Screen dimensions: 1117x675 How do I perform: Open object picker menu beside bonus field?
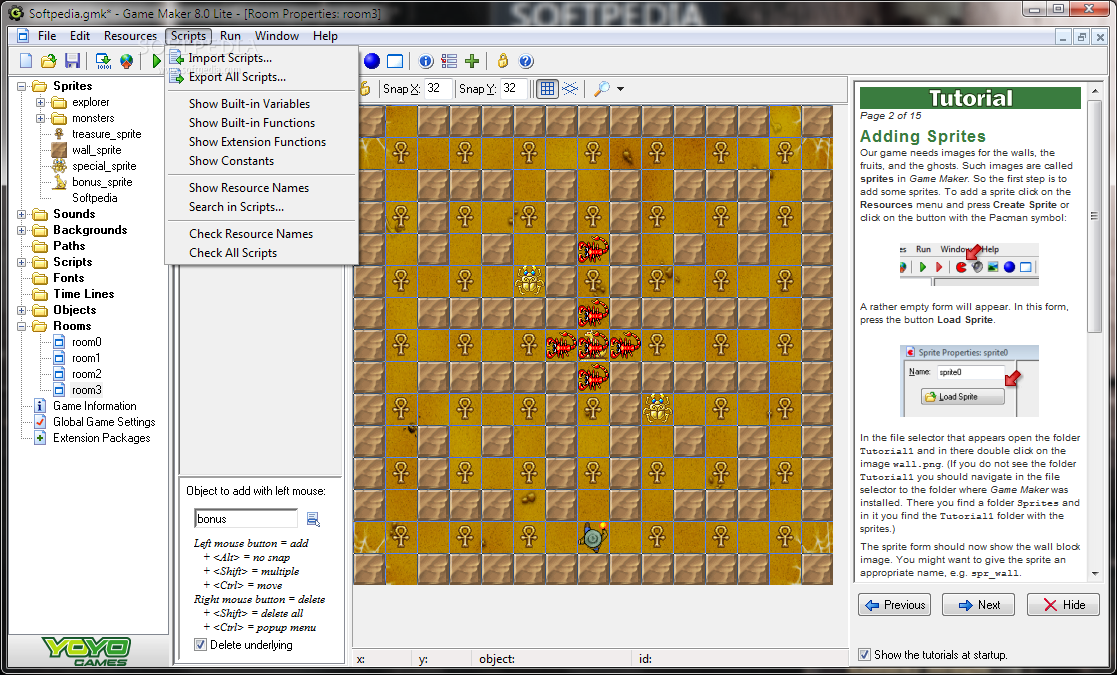(x=313, y=519)
